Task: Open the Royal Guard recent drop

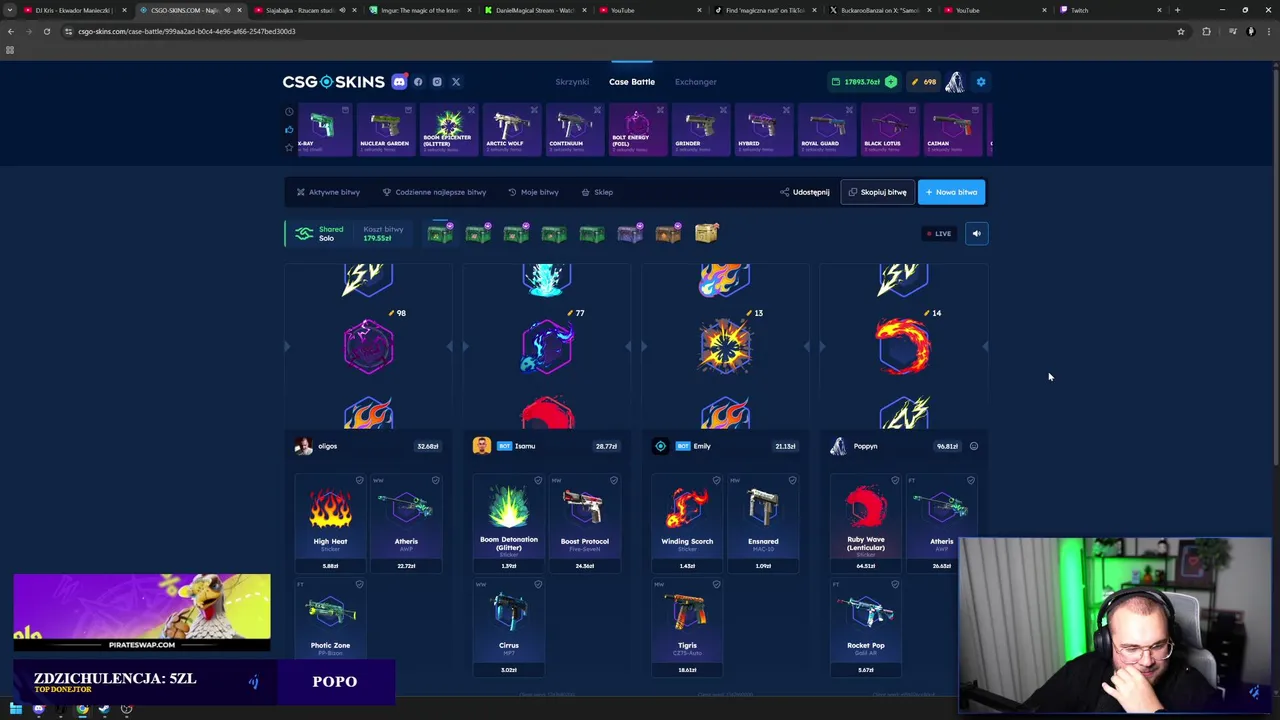Action: tap(825, 130)
